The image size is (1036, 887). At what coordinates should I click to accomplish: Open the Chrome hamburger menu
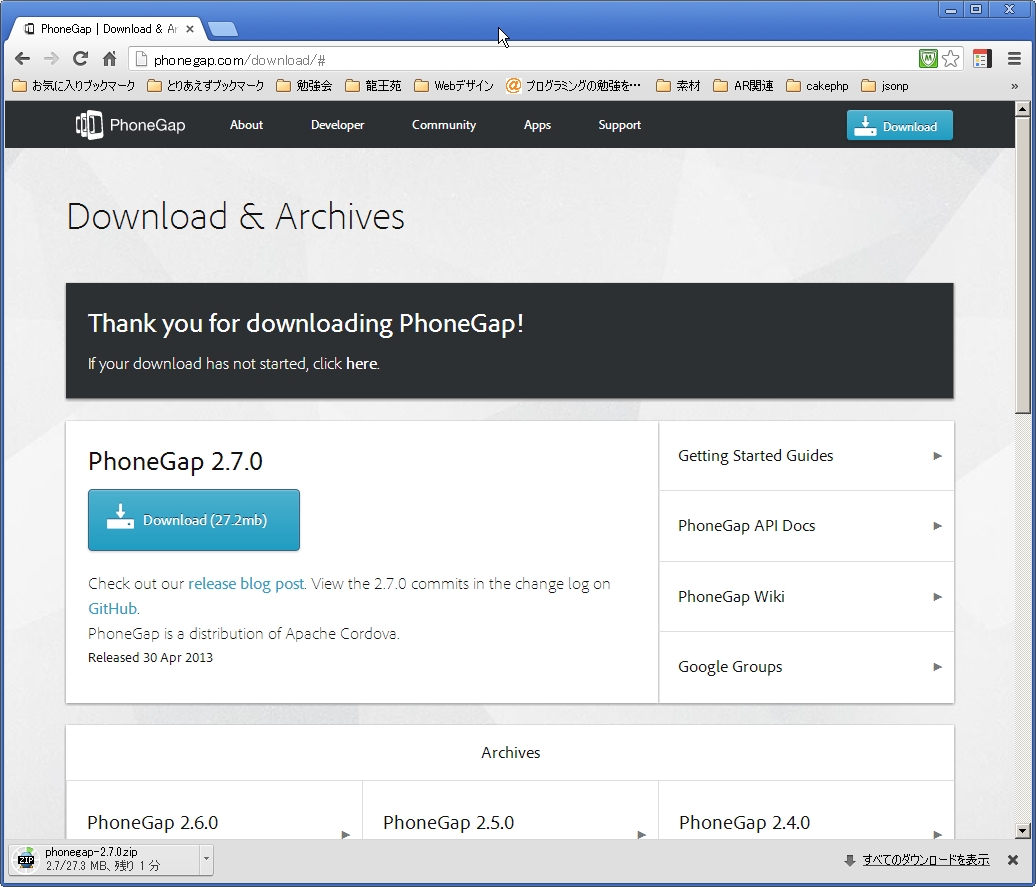click(1014, 59)
